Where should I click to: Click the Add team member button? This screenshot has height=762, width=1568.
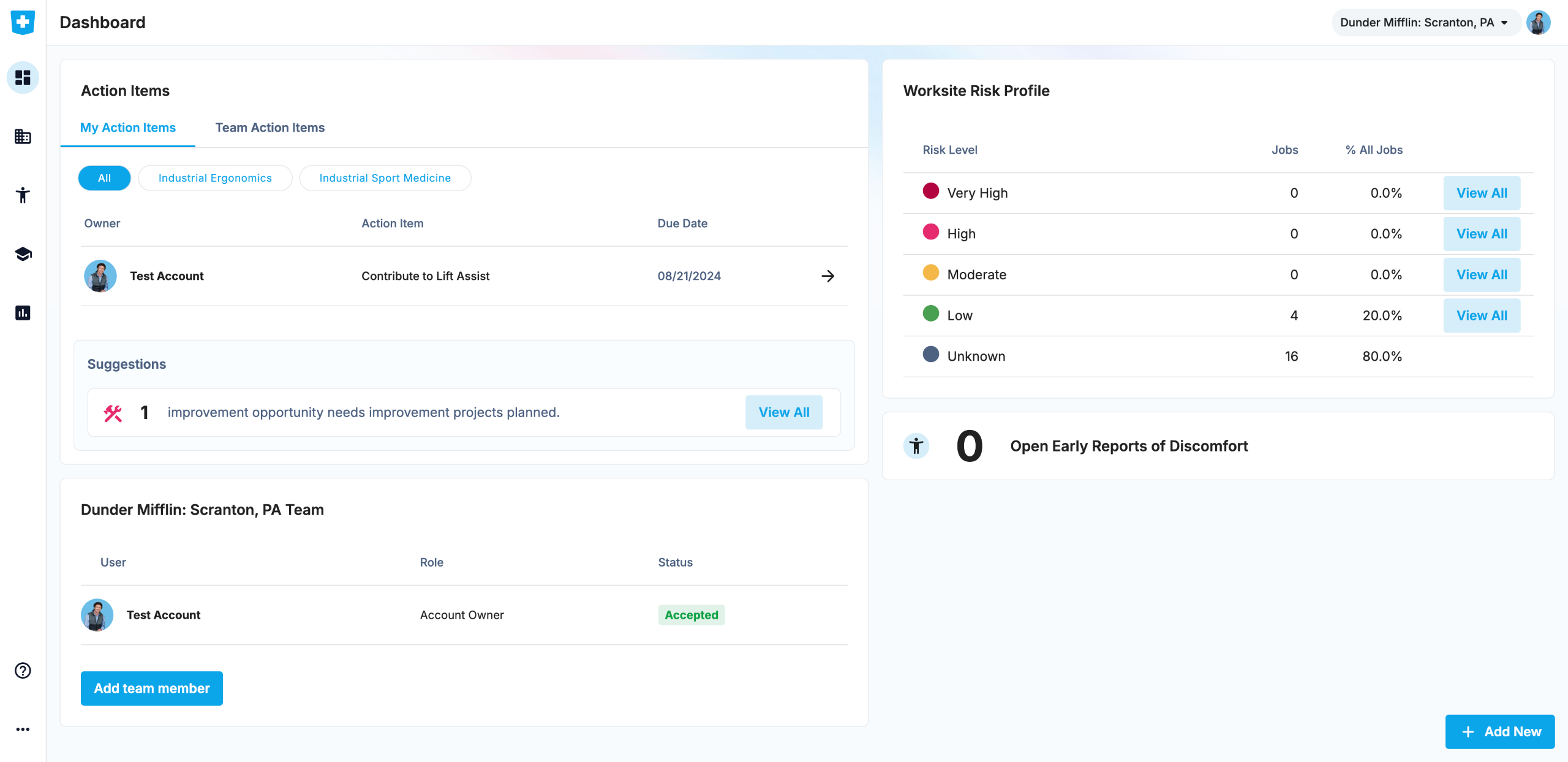[x=152, y=688]
